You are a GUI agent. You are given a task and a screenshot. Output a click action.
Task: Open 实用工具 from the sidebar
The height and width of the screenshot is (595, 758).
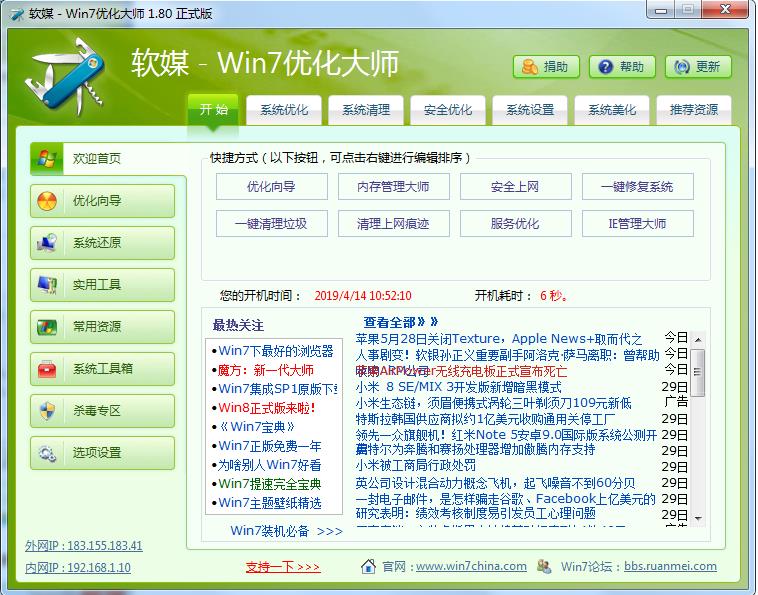[x=102, y=285]
